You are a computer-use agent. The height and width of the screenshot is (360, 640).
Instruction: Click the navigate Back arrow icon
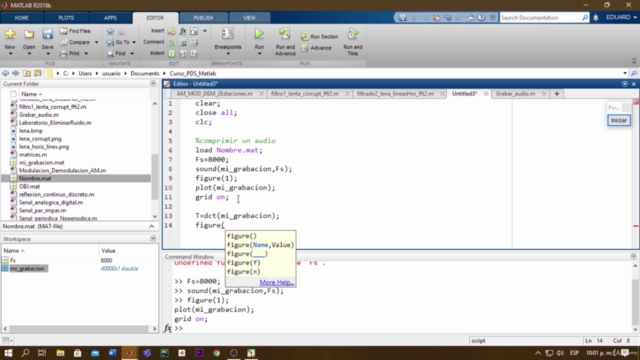point(110,31)
